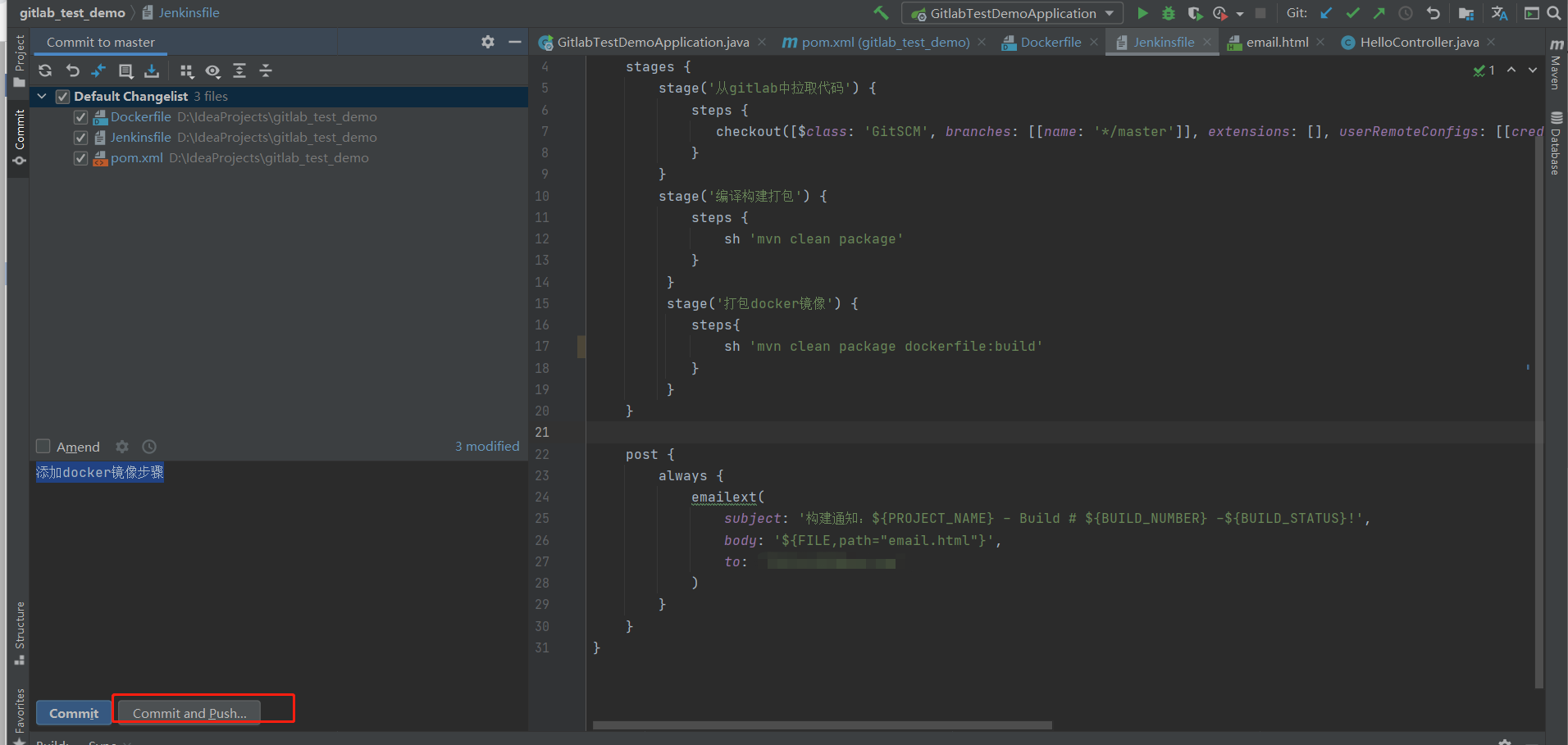Click the '3 modified' link
Viewport: 1568px width, 745px height.
[487, 446]
